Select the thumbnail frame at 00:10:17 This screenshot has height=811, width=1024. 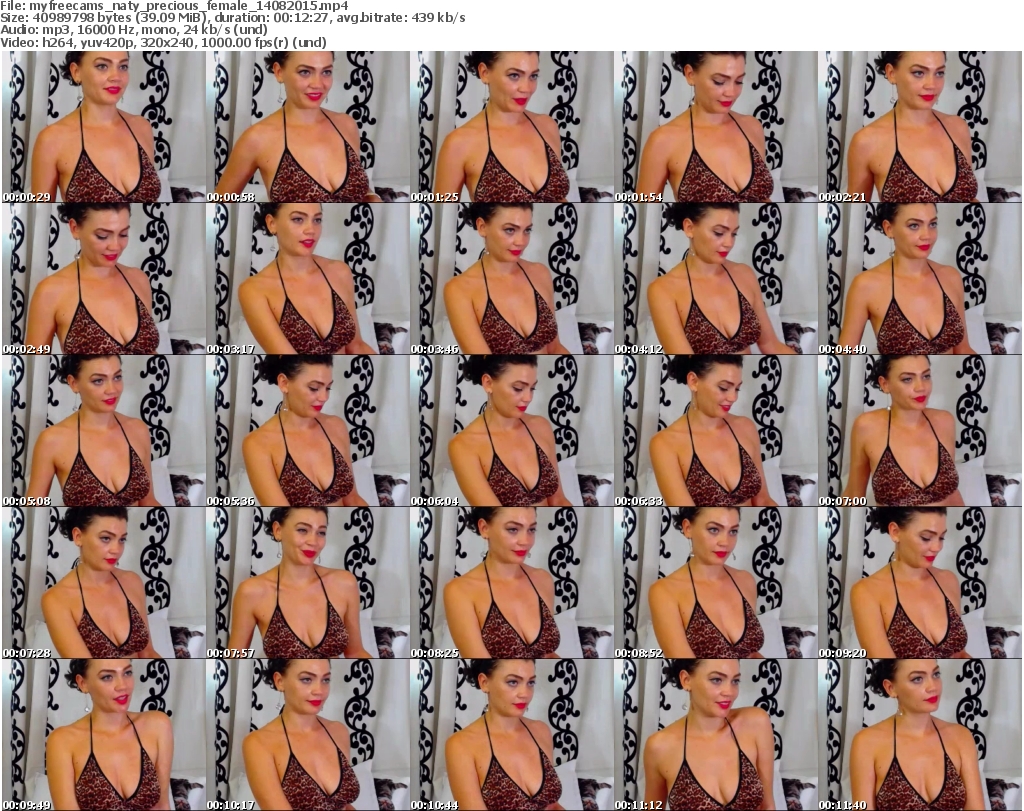point(308,735)
